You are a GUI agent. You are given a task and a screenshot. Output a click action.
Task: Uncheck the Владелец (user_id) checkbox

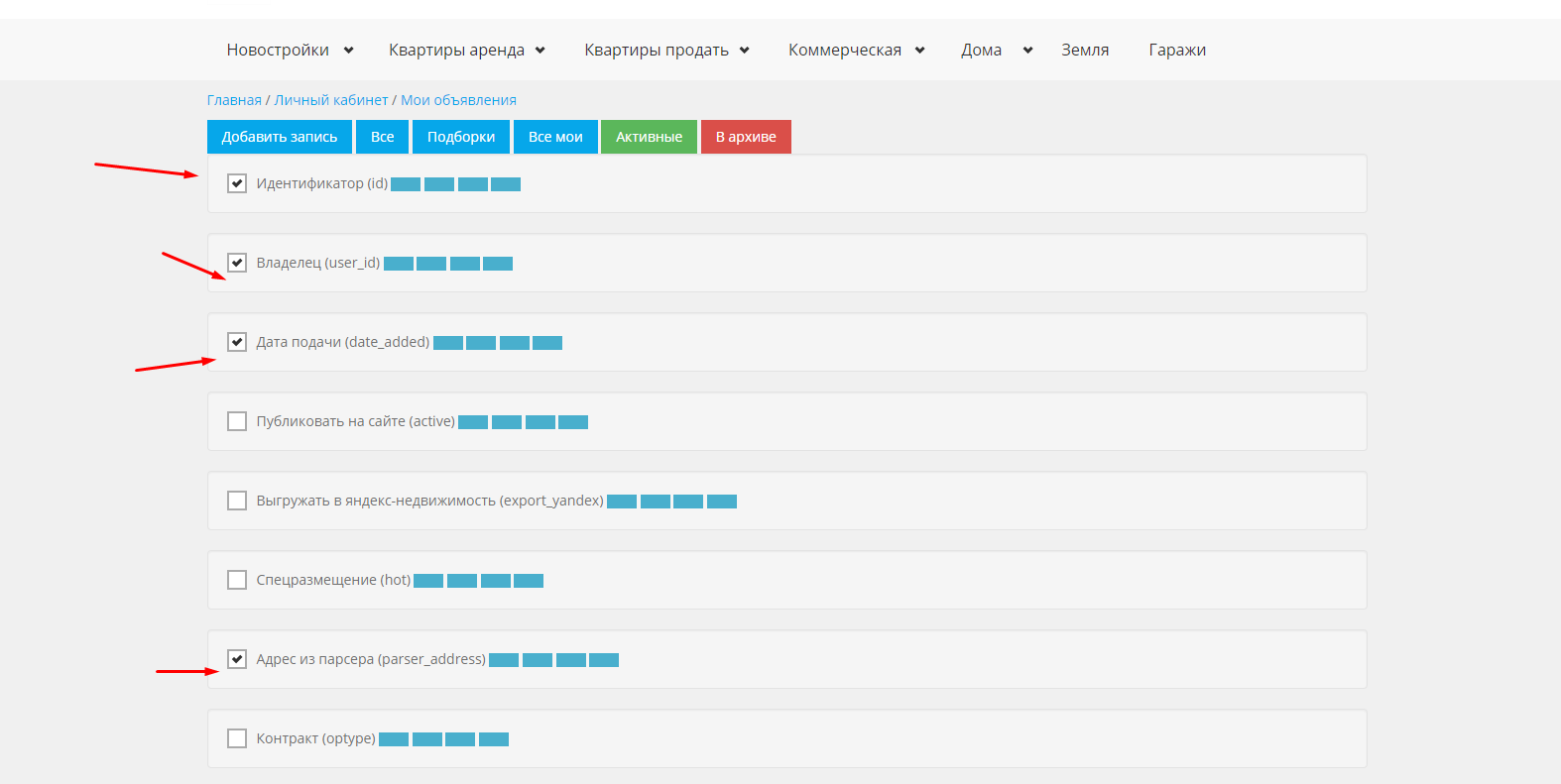pos(237,263)
